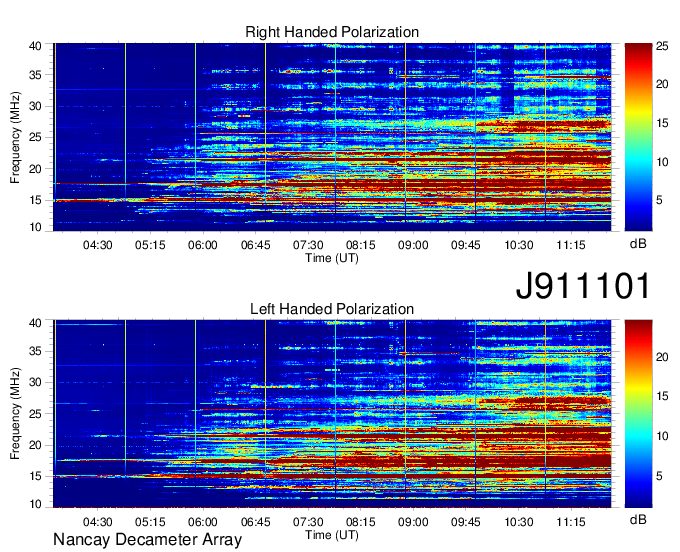Click the Left Handed Polarization title
The width and height of the screenshot is (680, 552).
coord(332,309)
